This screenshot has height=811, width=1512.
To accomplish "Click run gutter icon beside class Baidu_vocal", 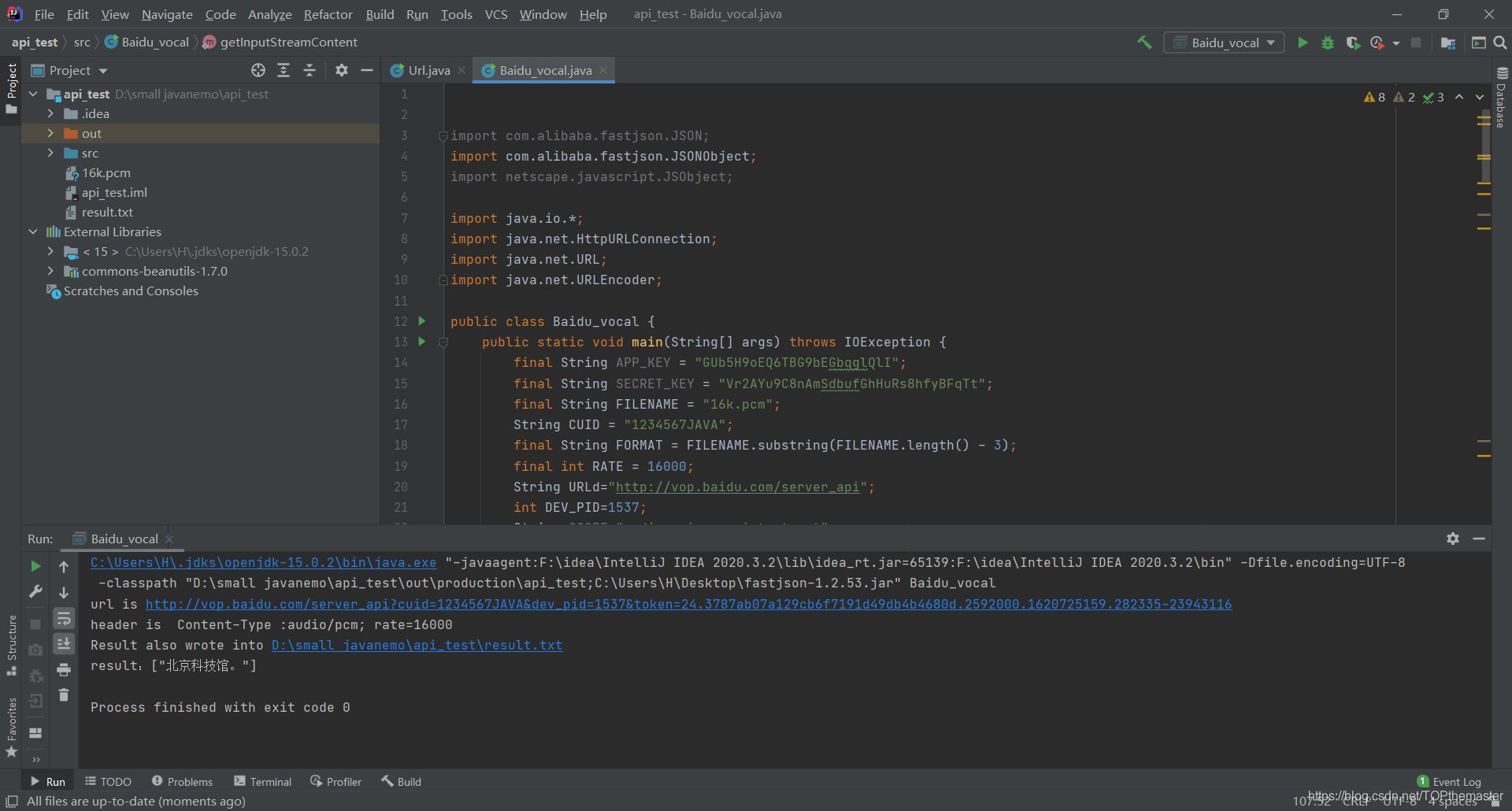I will click(422, 321).
